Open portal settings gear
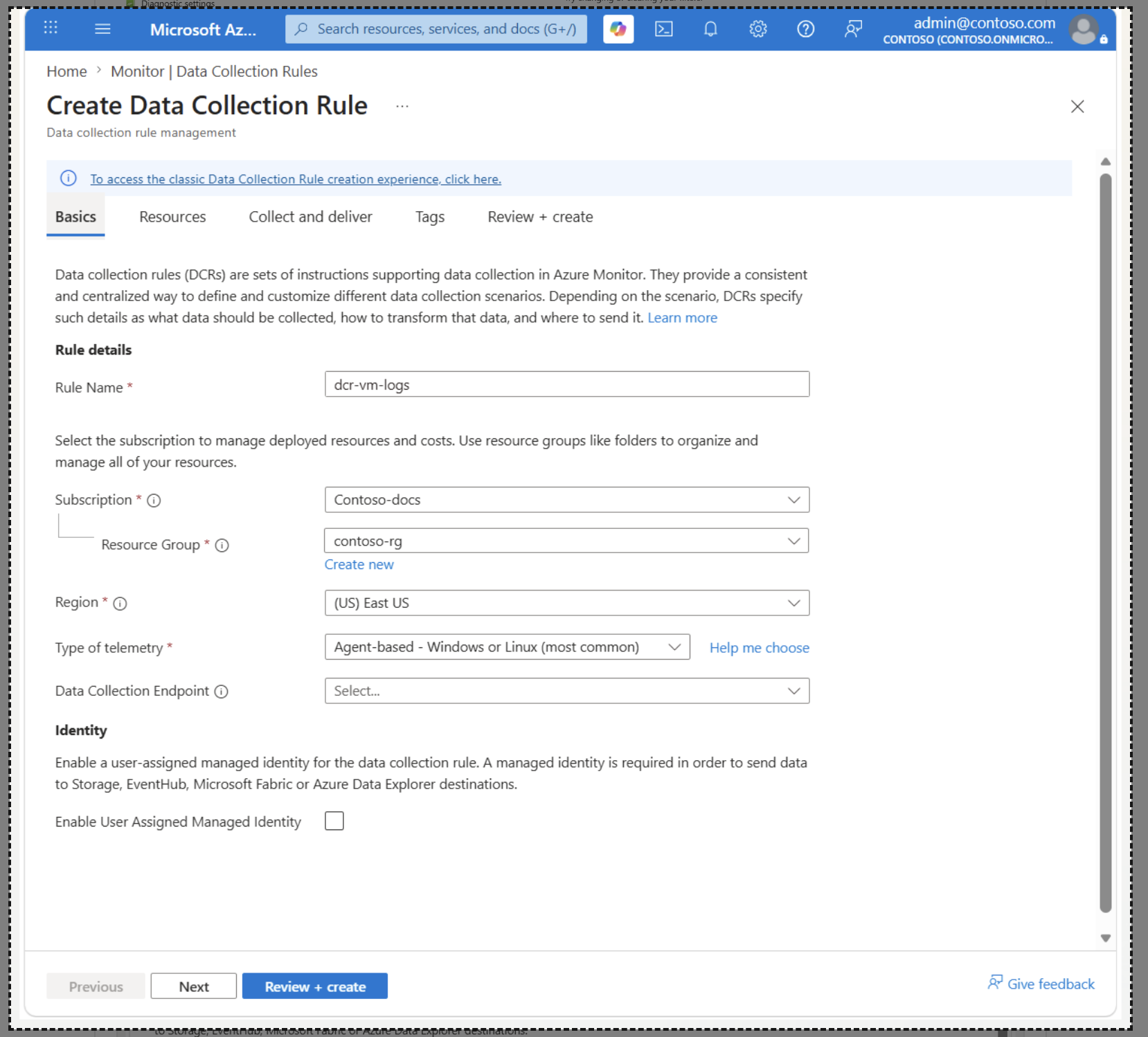This screenshot has height=1037, width=1148. point(758,29)
